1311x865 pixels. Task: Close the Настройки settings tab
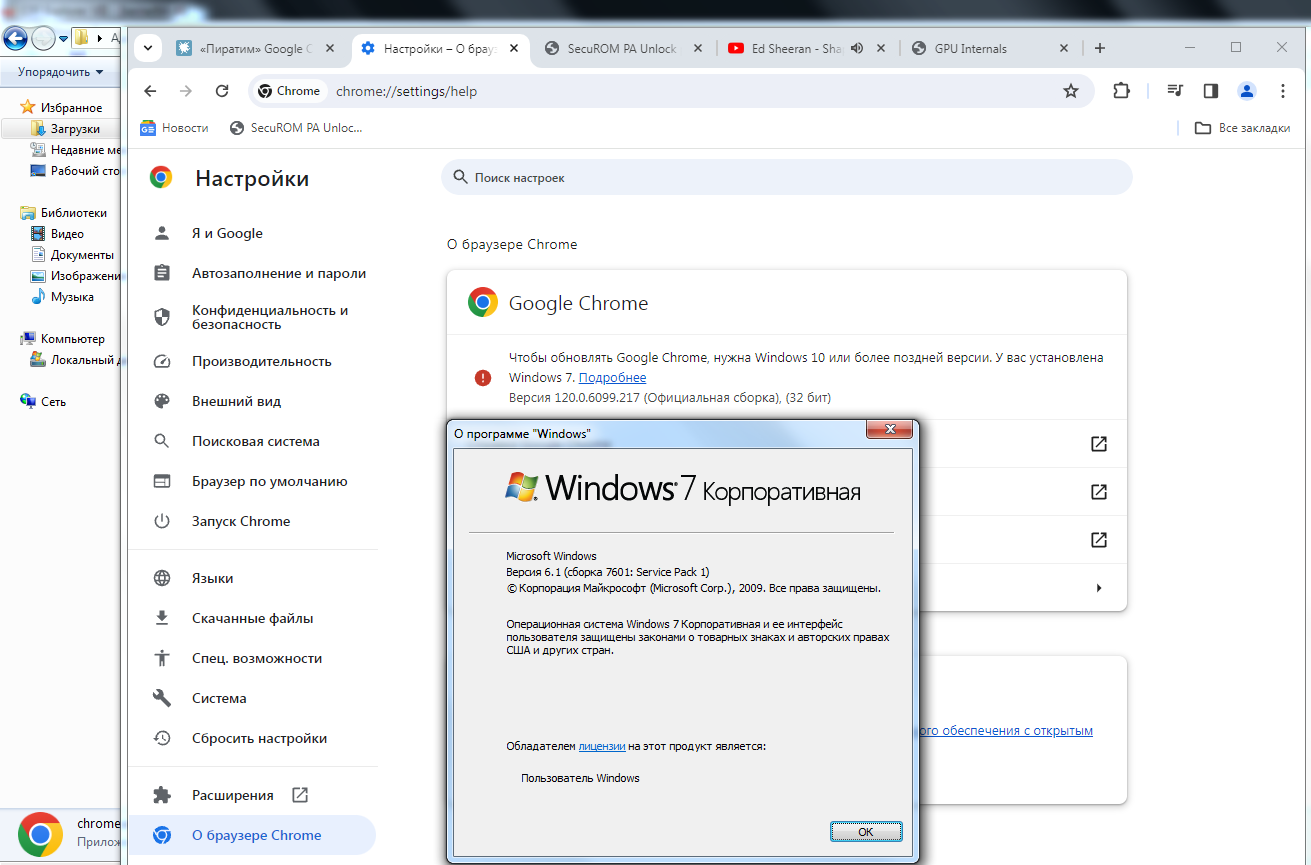514,48
